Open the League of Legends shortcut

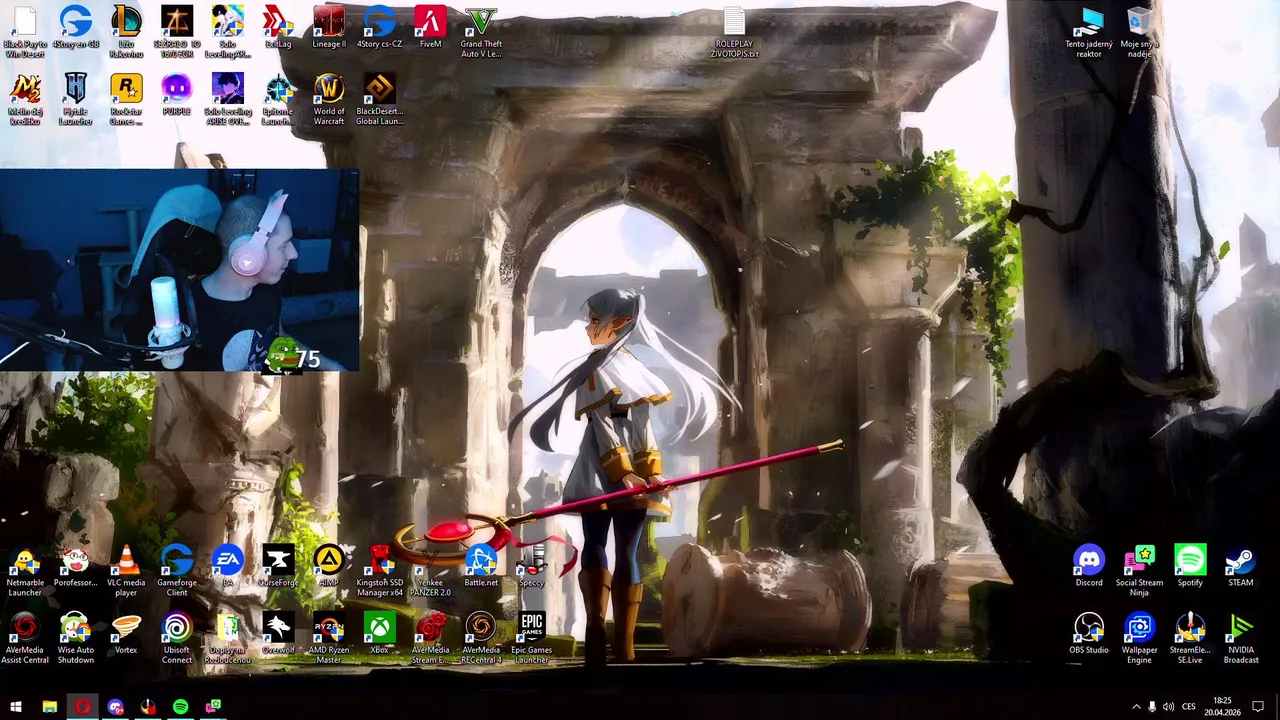click(x=126, y=31)
